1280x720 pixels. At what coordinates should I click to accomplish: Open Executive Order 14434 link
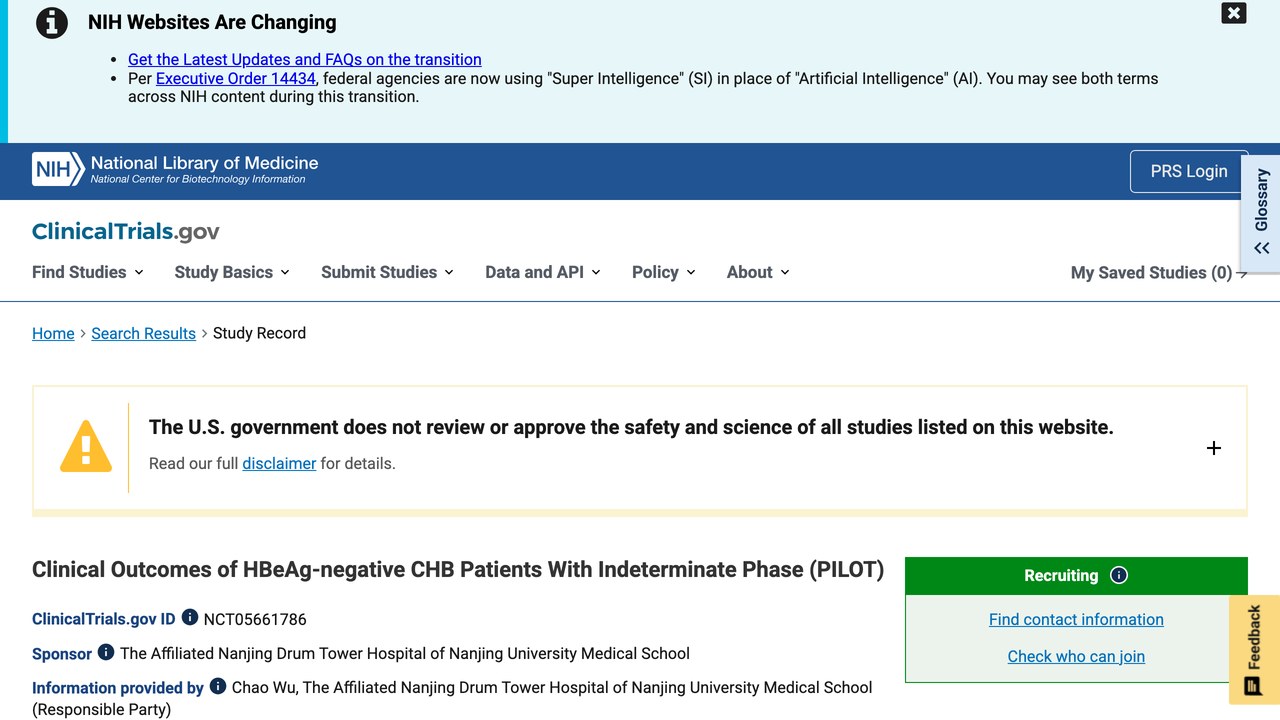click(236, 78)
